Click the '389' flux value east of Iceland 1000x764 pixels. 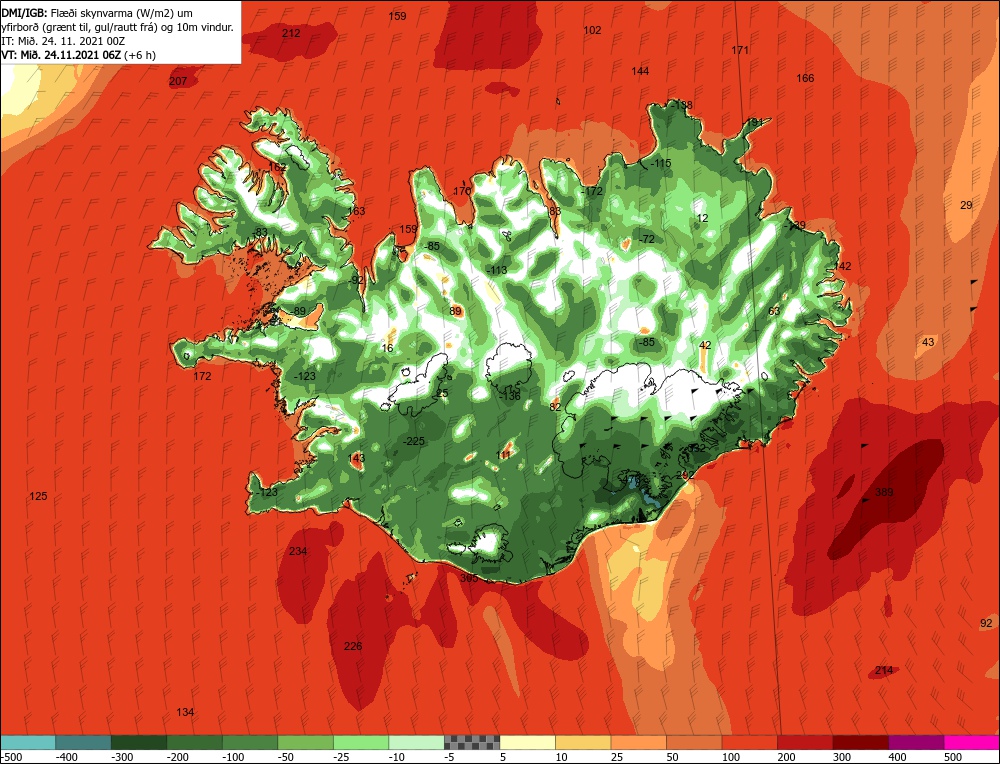click(884, 492)
